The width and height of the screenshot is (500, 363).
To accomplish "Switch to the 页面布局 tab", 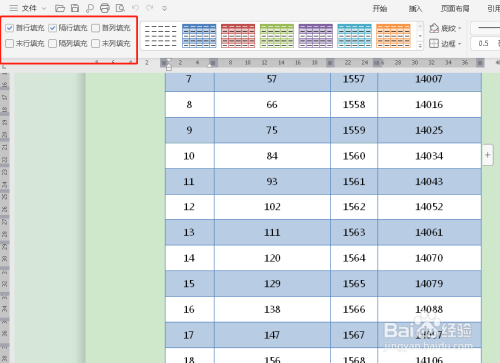I will click(455, 8).
